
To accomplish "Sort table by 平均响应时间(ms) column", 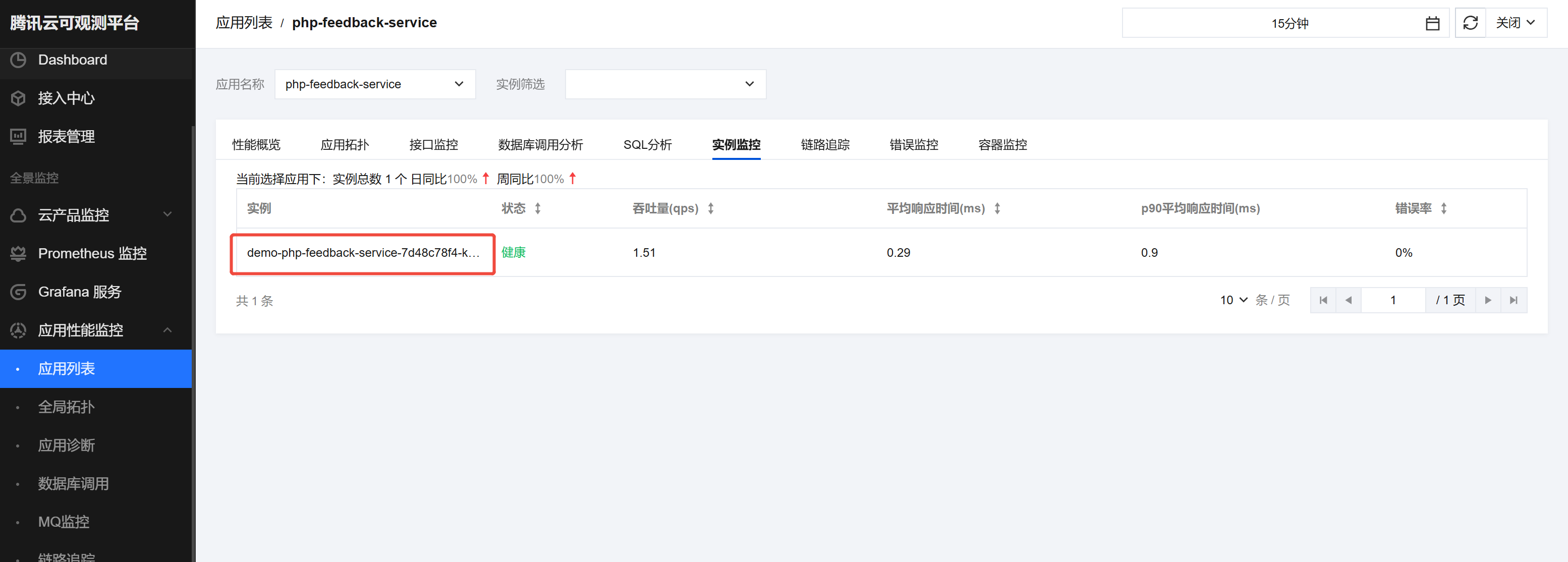I will tap(997, 208).
